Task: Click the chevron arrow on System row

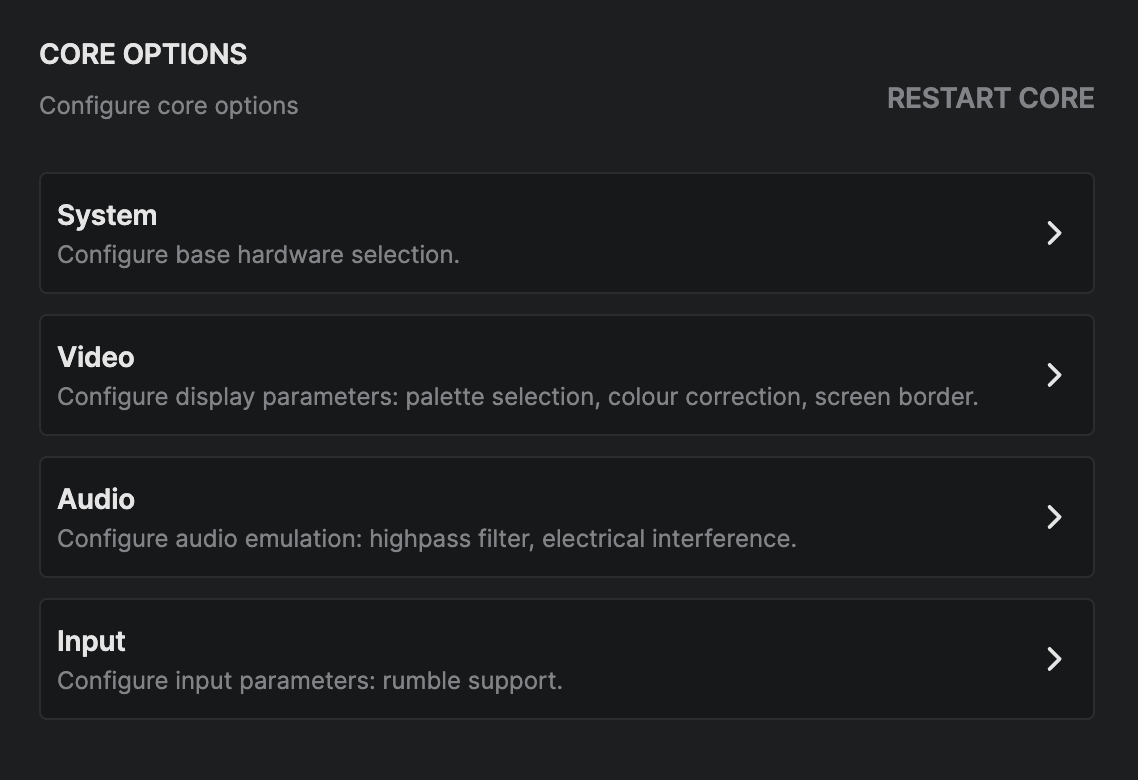Action: 1054,233
